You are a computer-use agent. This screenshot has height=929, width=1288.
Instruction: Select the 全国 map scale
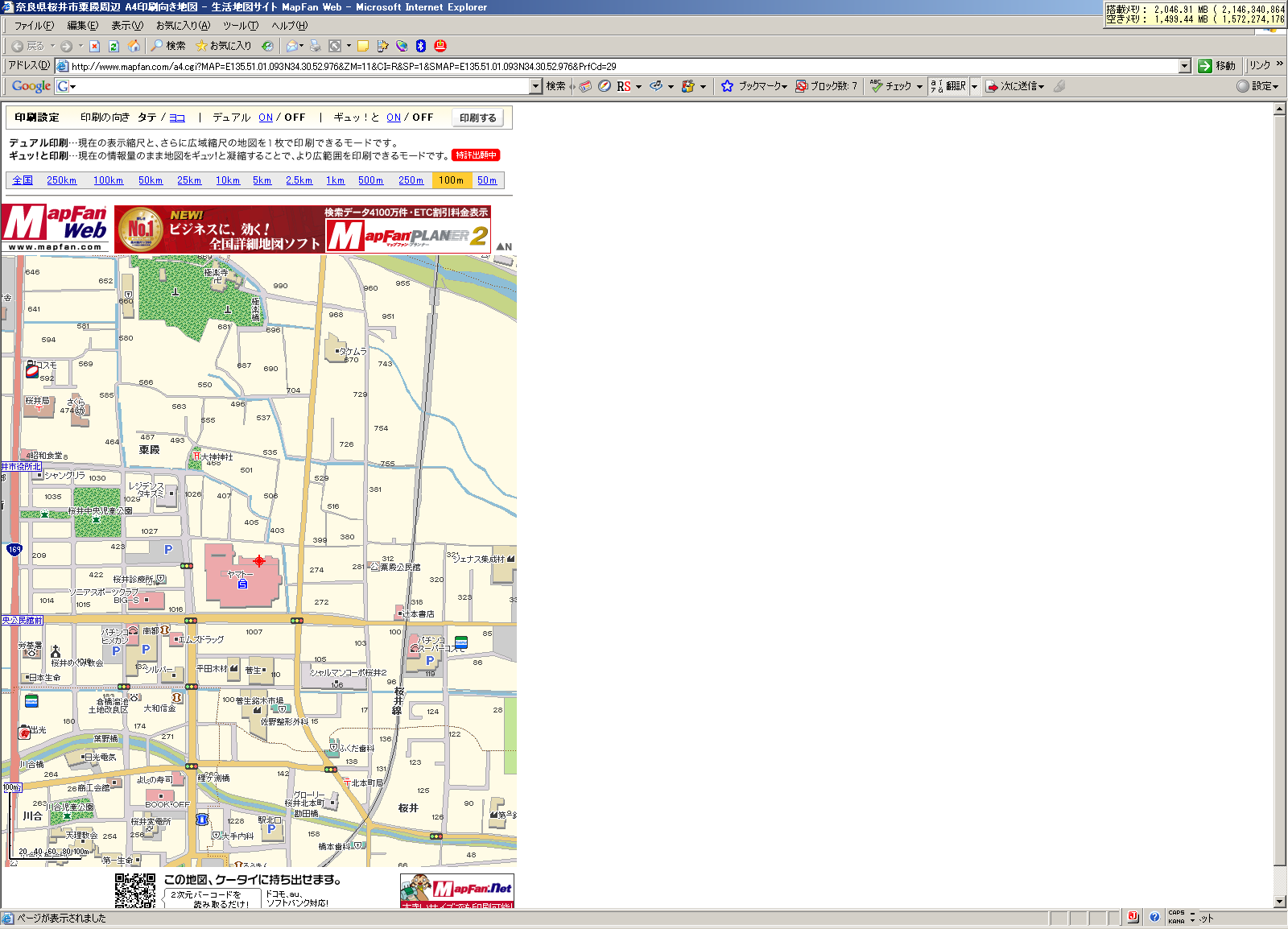[x=23, y=180]
